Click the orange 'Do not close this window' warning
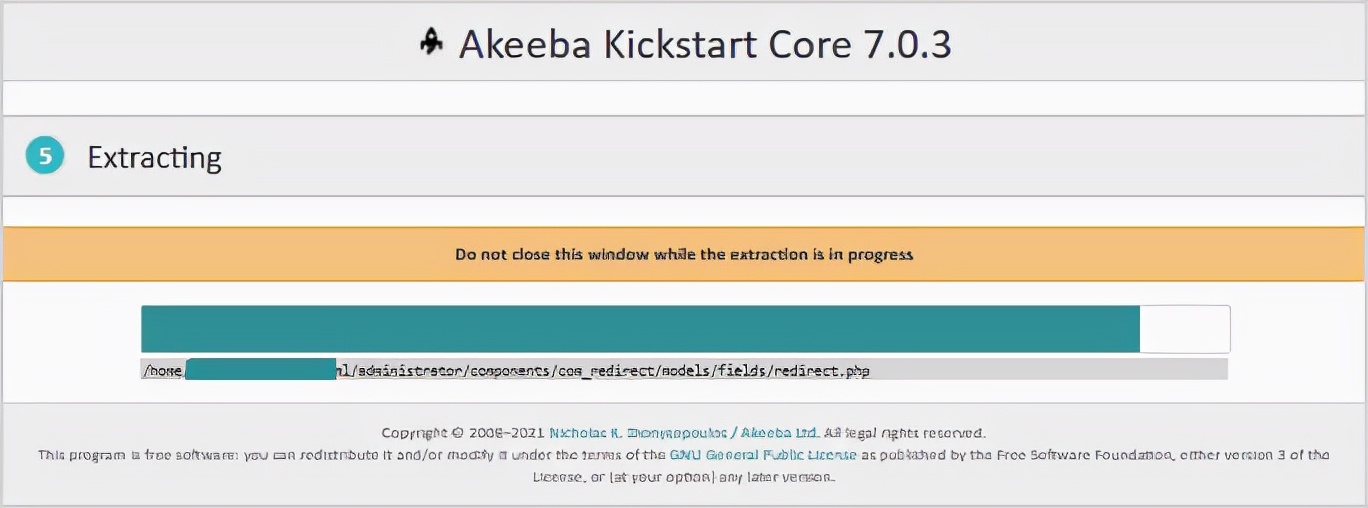The width and height of the screenshot is (1368, 508). tap(684, 254)
